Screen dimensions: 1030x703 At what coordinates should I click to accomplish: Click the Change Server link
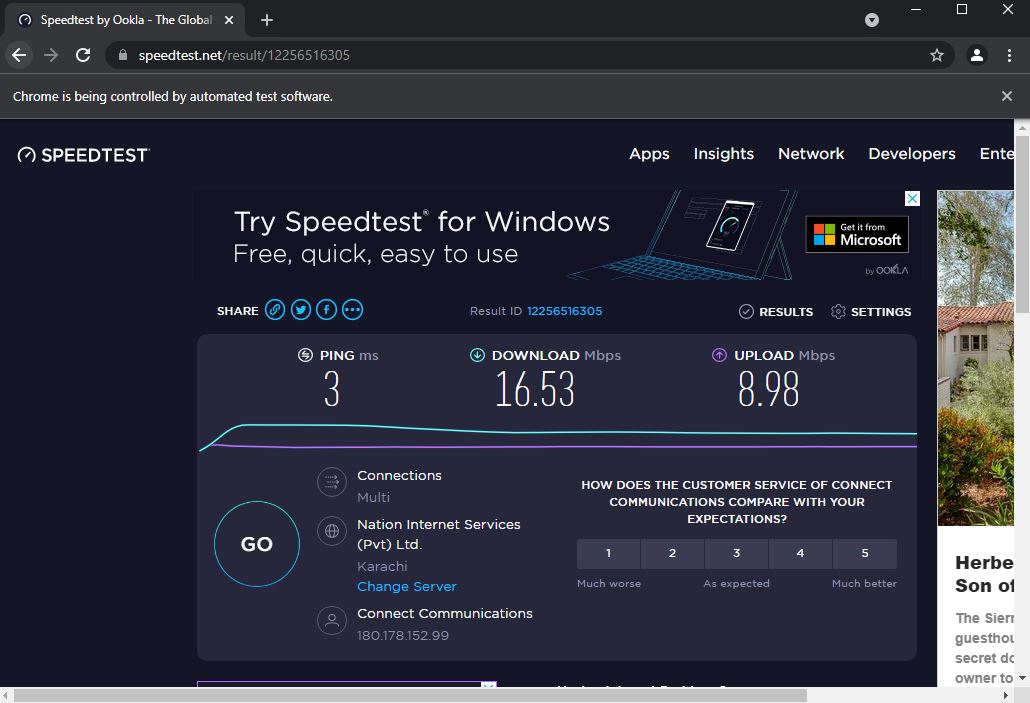click(407, 587)
